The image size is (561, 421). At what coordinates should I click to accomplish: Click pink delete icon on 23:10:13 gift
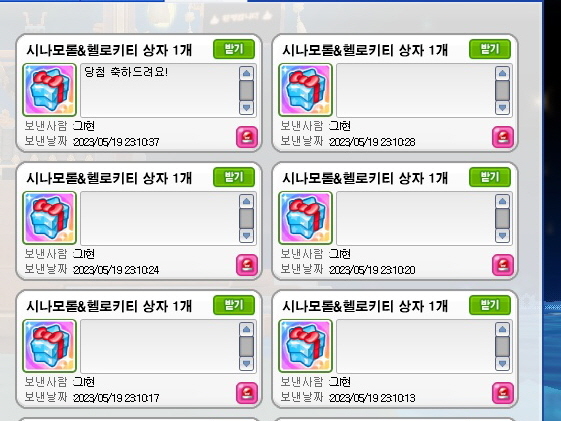click(503, 393)
